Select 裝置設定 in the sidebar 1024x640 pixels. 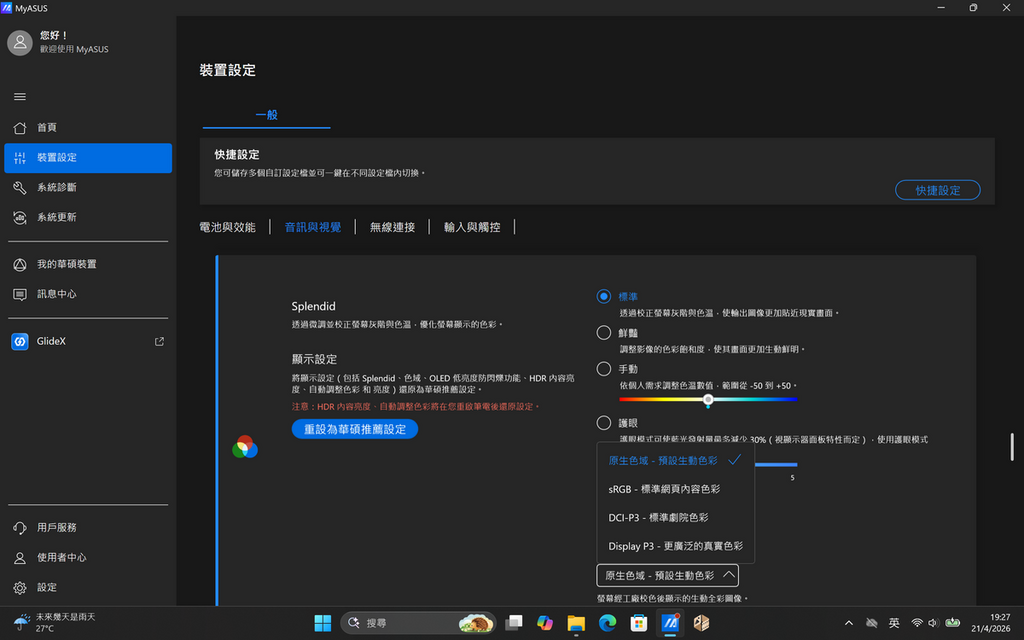click(88, 157)
